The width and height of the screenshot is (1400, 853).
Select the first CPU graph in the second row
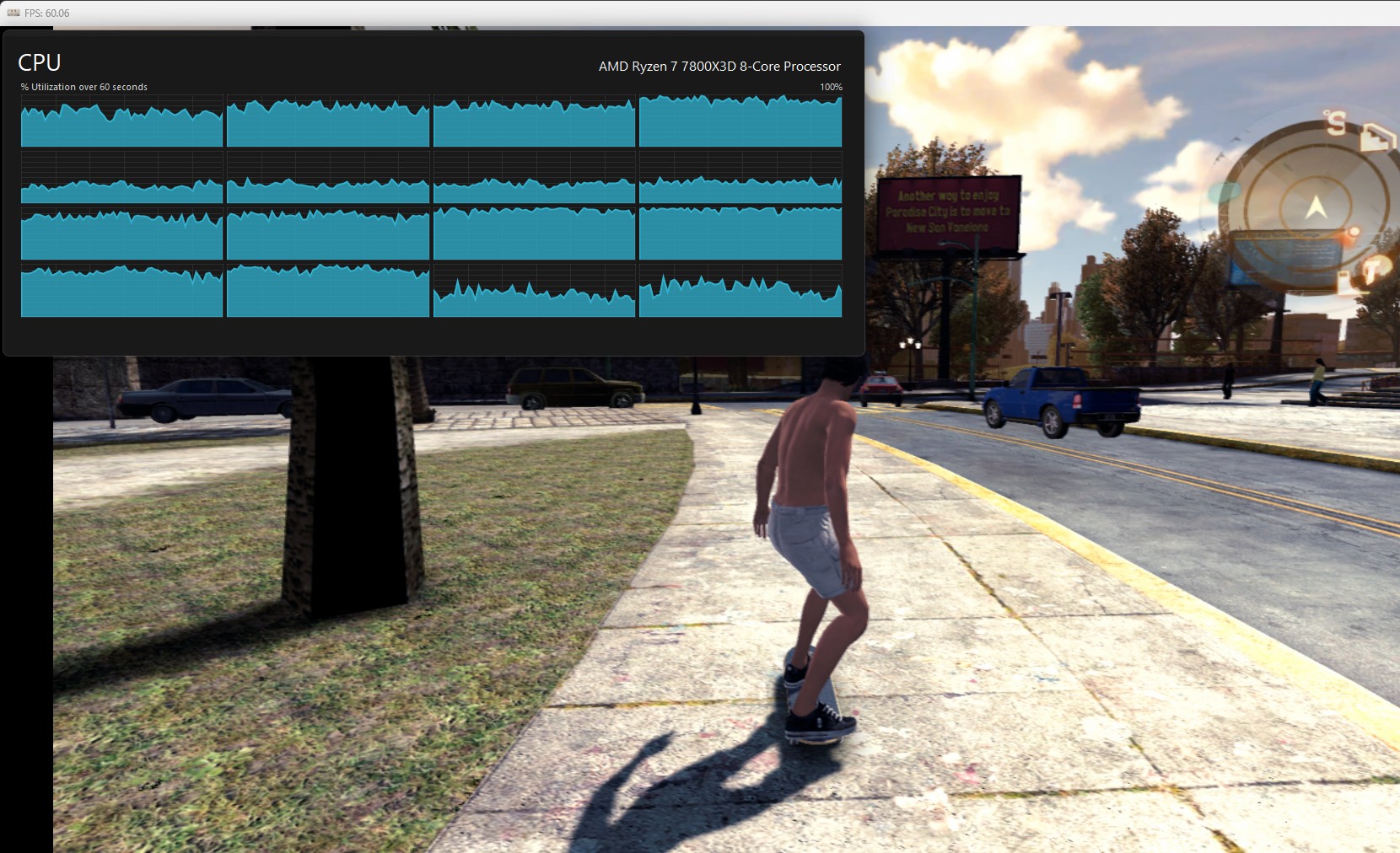pos(121,177)
